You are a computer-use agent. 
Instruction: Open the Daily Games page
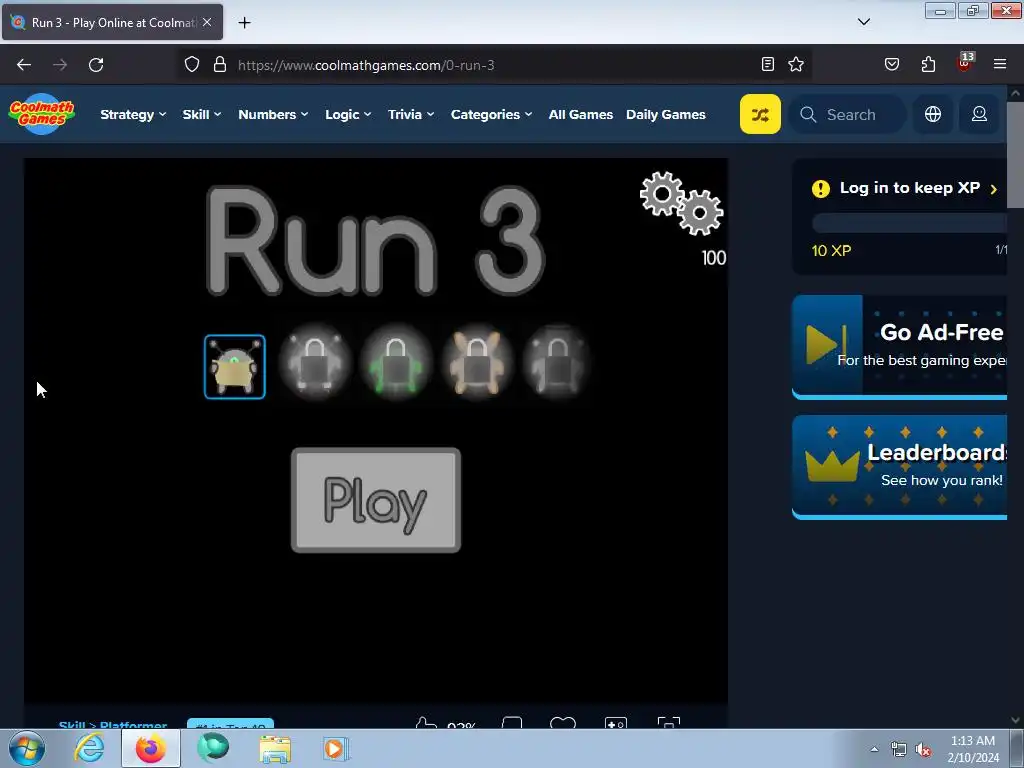(x=665, y=114)
